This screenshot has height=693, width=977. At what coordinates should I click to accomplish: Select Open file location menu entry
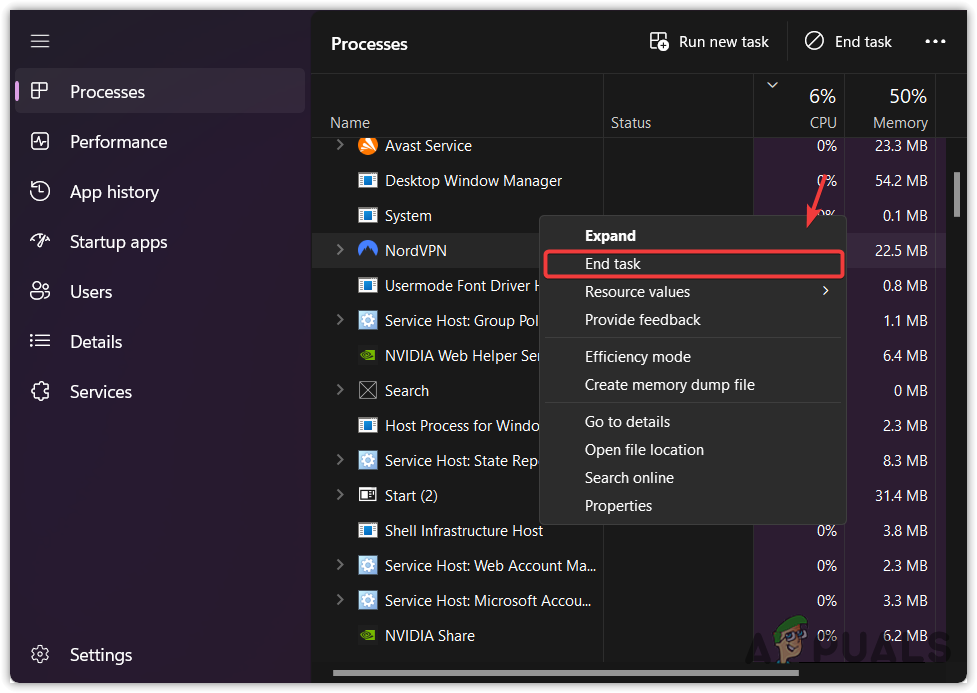(644, 450)
